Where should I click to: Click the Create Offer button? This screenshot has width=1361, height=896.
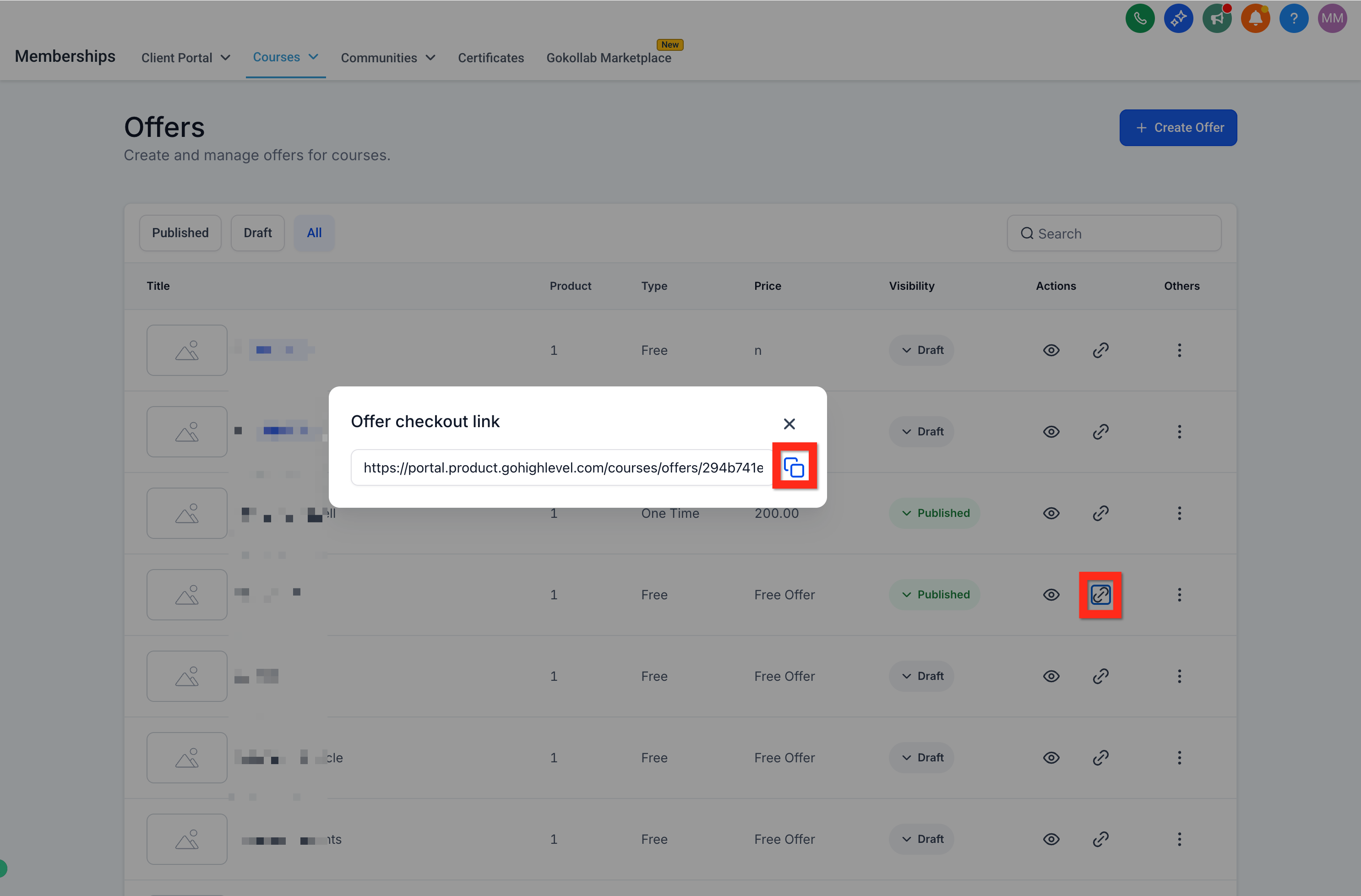pyautogui.click(x=1178, y=128)
